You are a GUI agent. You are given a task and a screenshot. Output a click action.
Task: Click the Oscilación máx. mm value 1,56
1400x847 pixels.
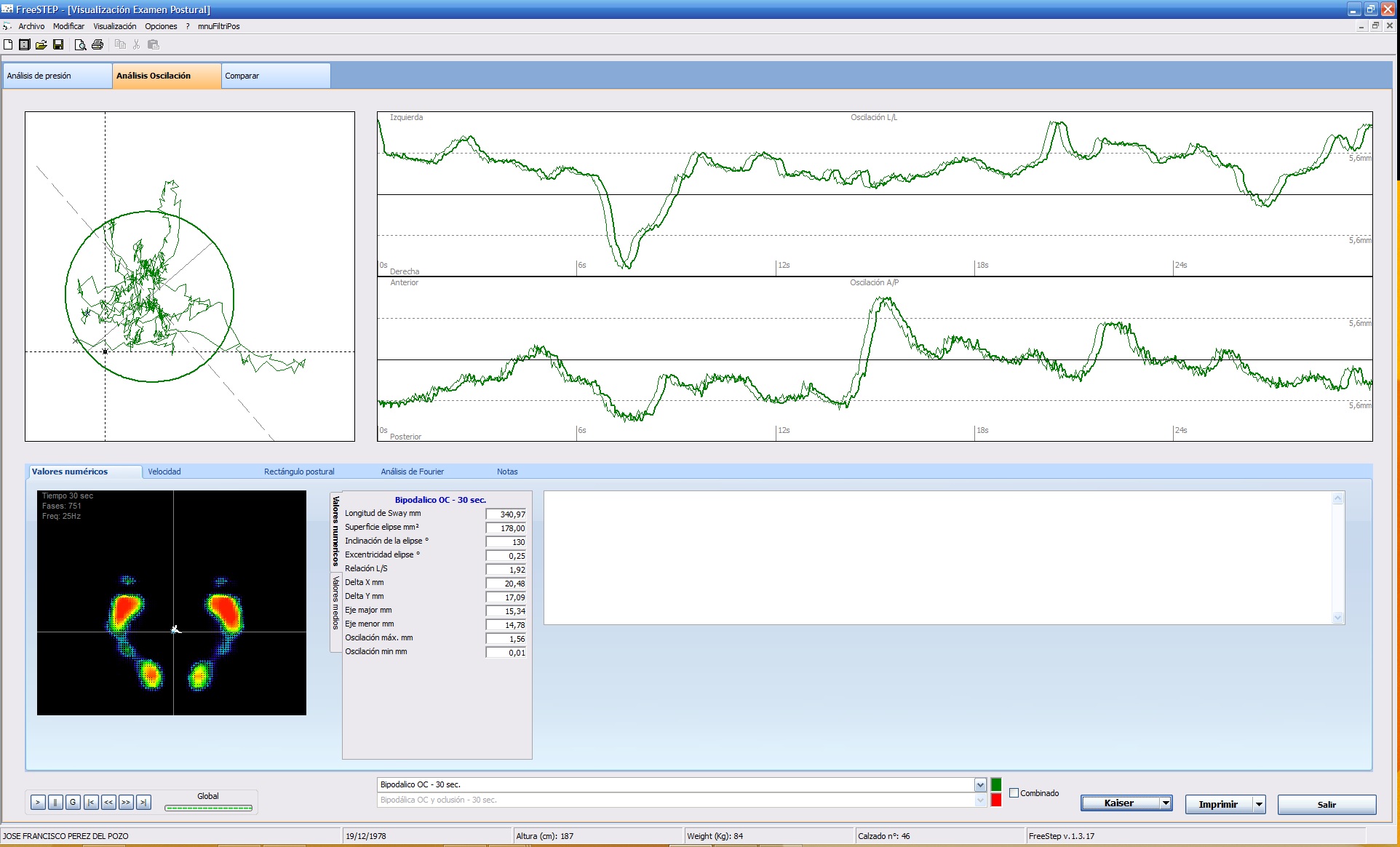(x=506, y=639)
